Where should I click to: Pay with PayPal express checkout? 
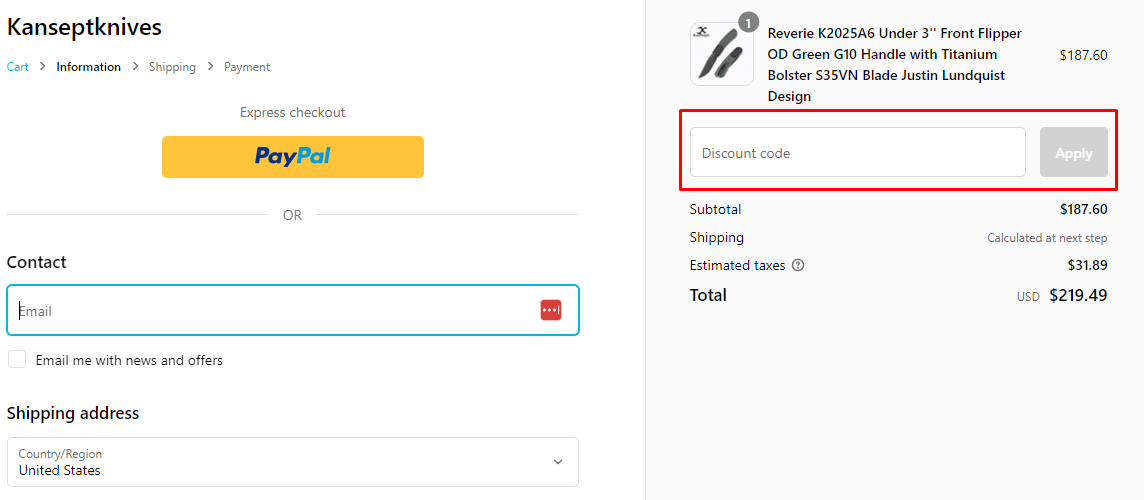pyautogui.click(x=293, y=156)
